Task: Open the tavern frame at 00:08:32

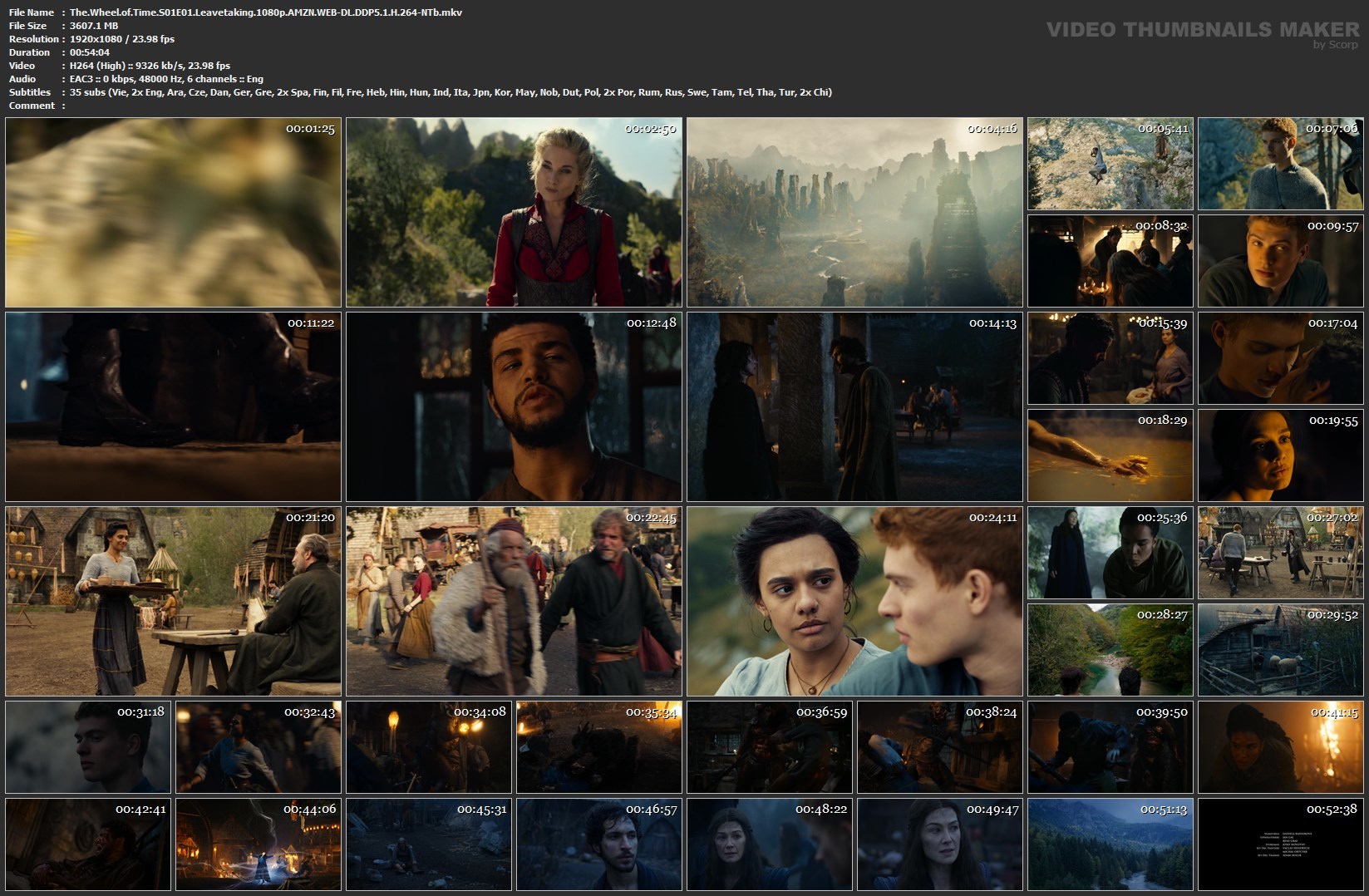Action: [x=1110, y=261]
